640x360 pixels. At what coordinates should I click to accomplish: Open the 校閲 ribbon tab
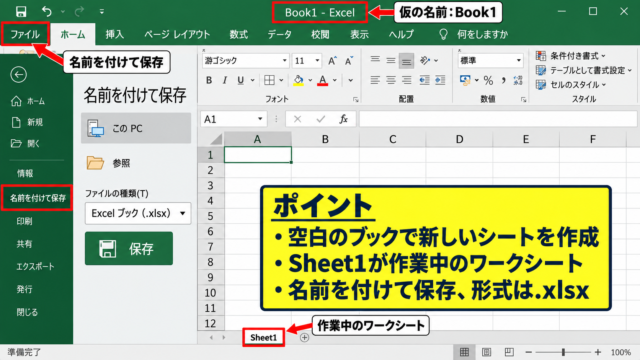pyautogui.click(x=320, y=34)
